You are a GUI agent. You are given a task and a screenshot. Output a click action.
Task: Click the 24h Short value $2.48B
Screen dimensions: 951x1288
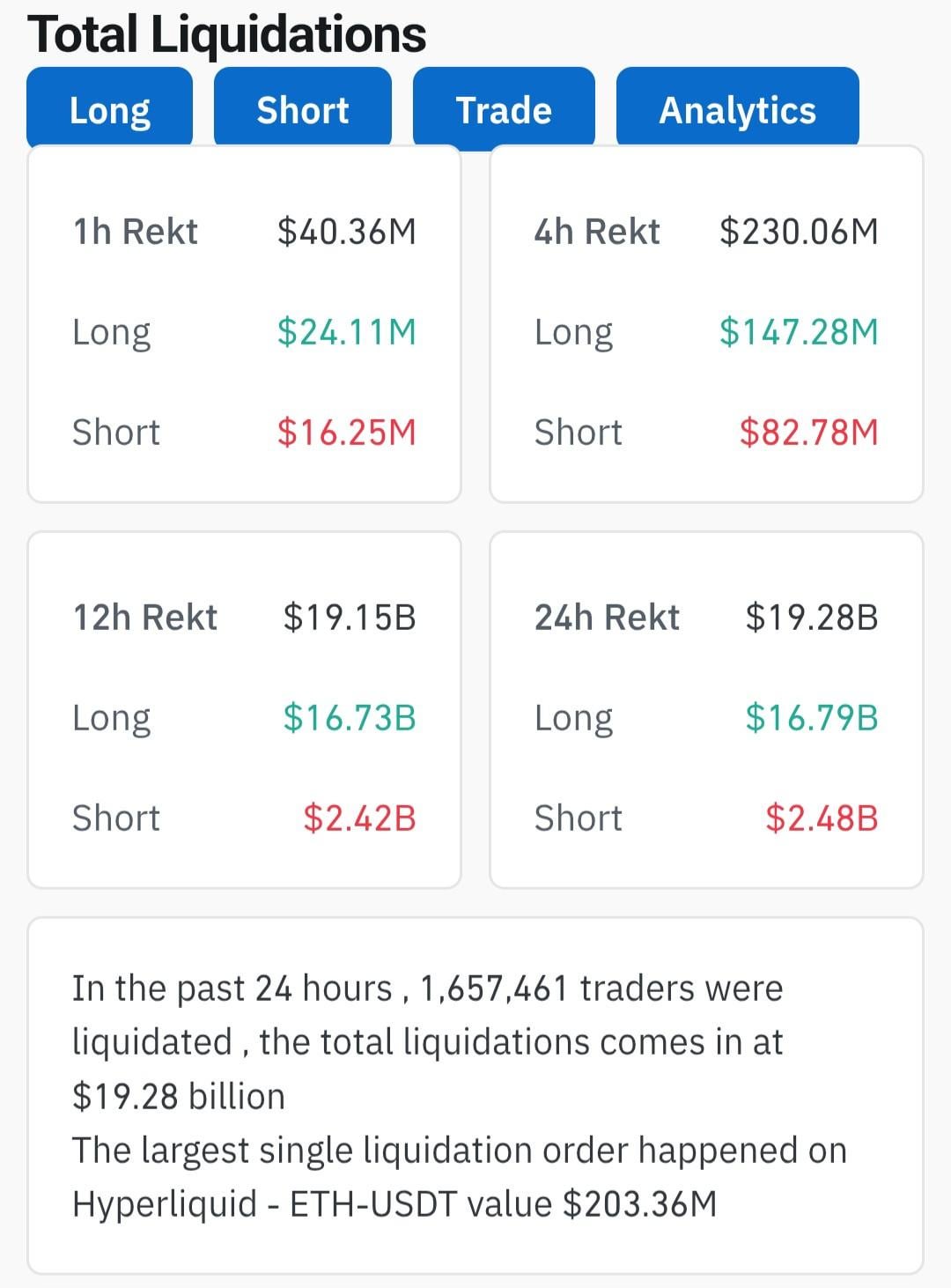[822, 818]
